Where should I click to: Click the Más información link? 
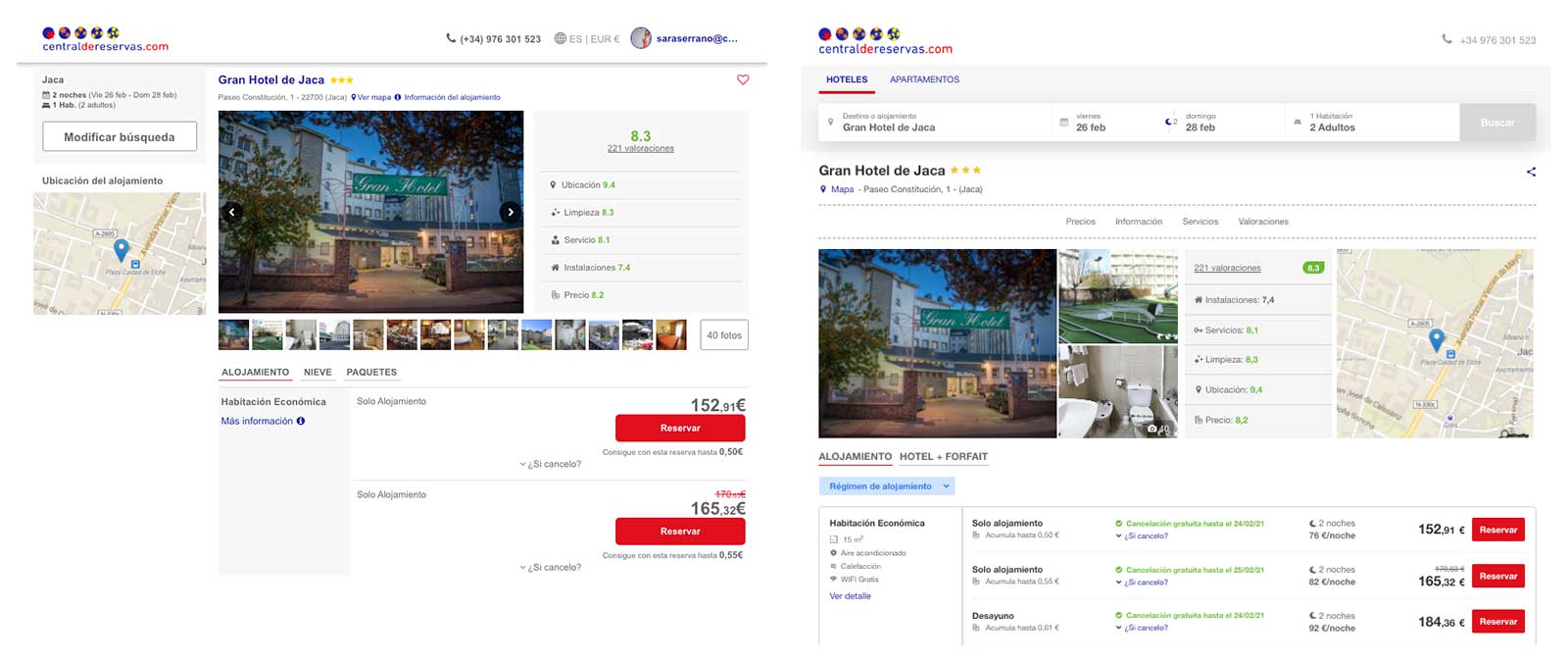[257, 421]
